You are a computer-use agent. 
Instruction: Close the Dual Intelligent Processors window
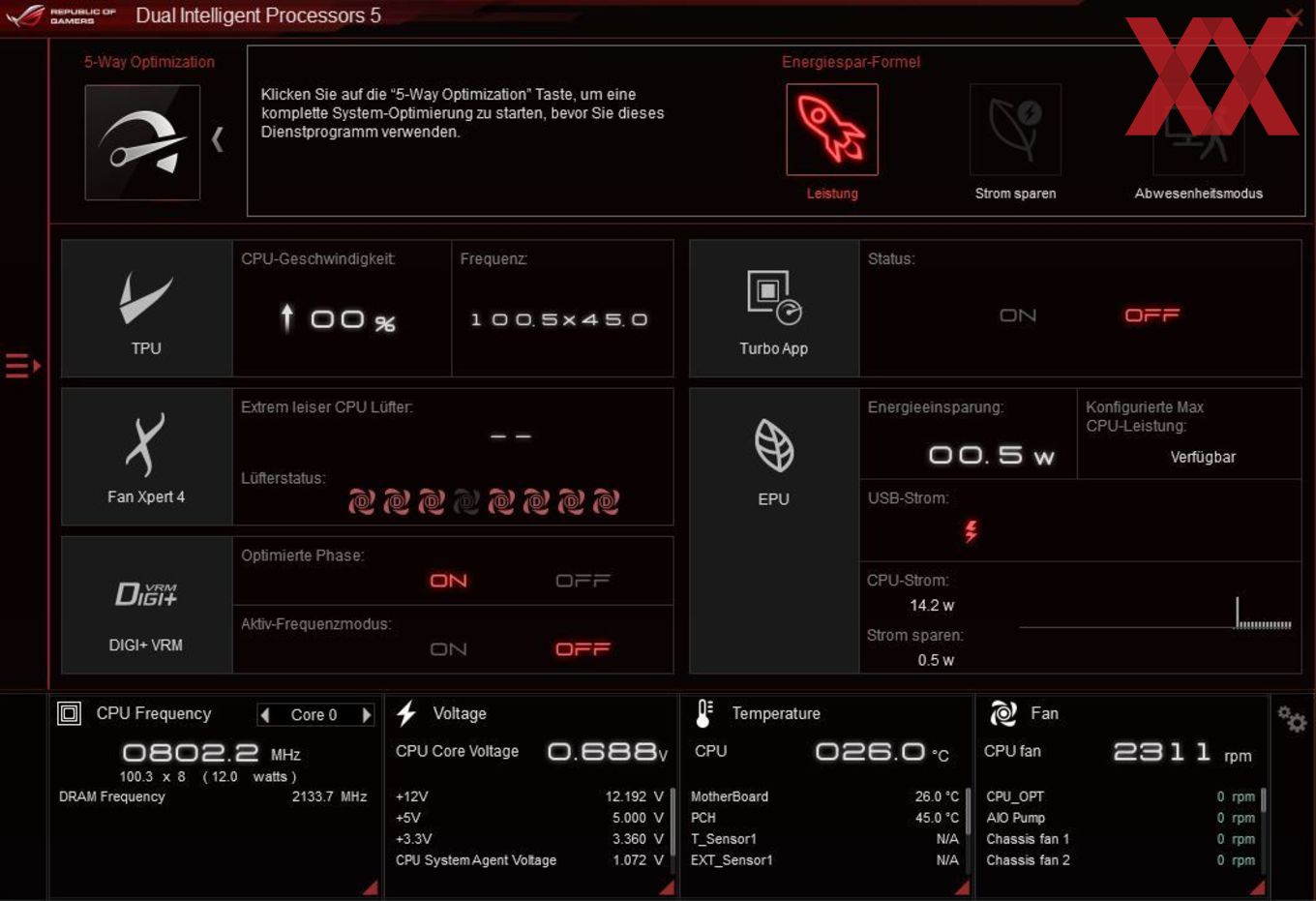(1294, 15)
